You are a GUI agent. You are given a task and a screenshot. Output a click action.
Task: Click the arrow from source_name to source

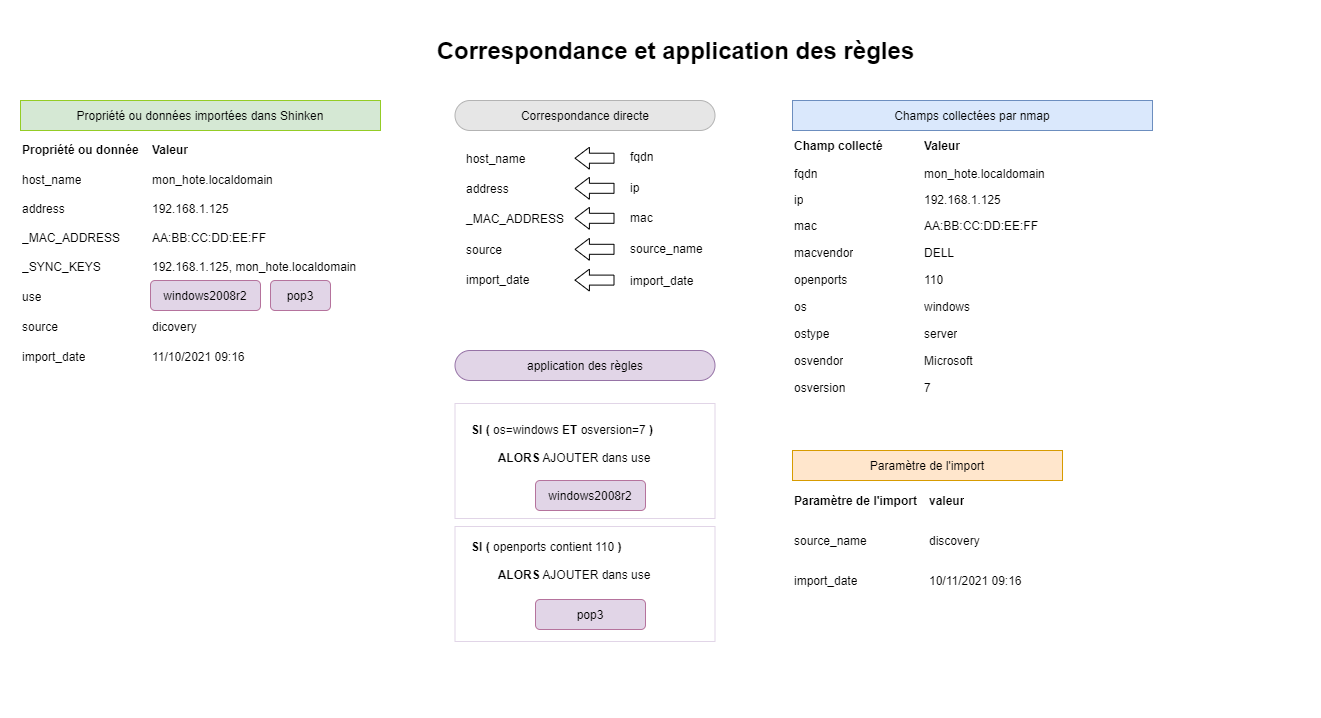595,249
